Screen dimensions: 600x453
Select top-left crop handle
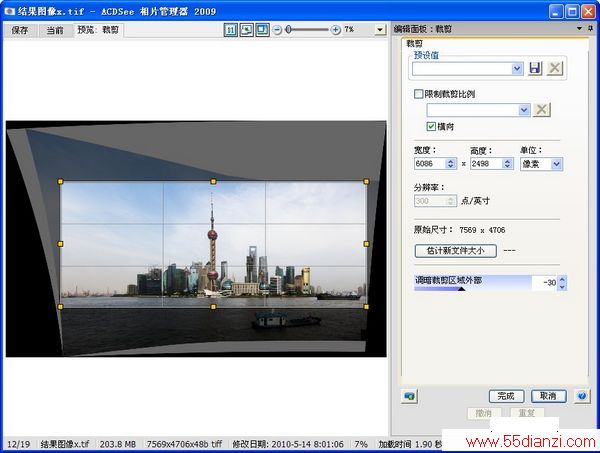tap(60, 181)
